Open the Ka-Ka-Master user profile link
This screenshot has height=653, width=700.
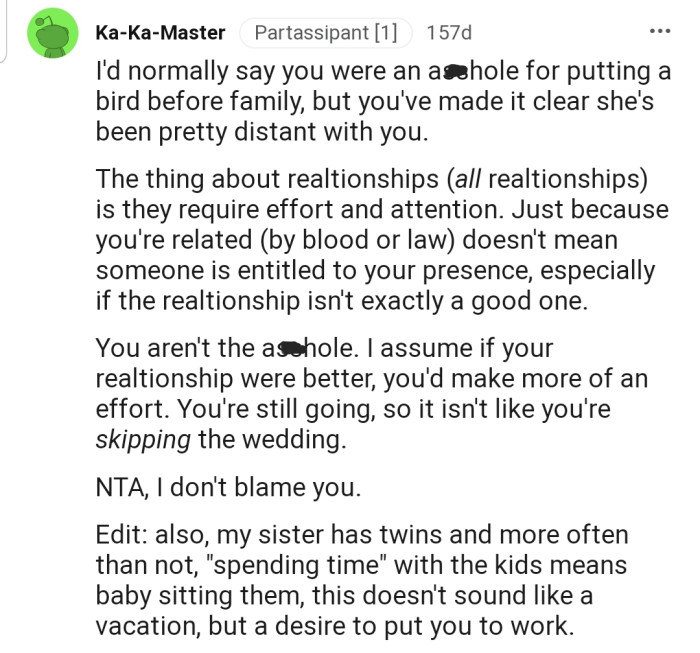point(160,33)
